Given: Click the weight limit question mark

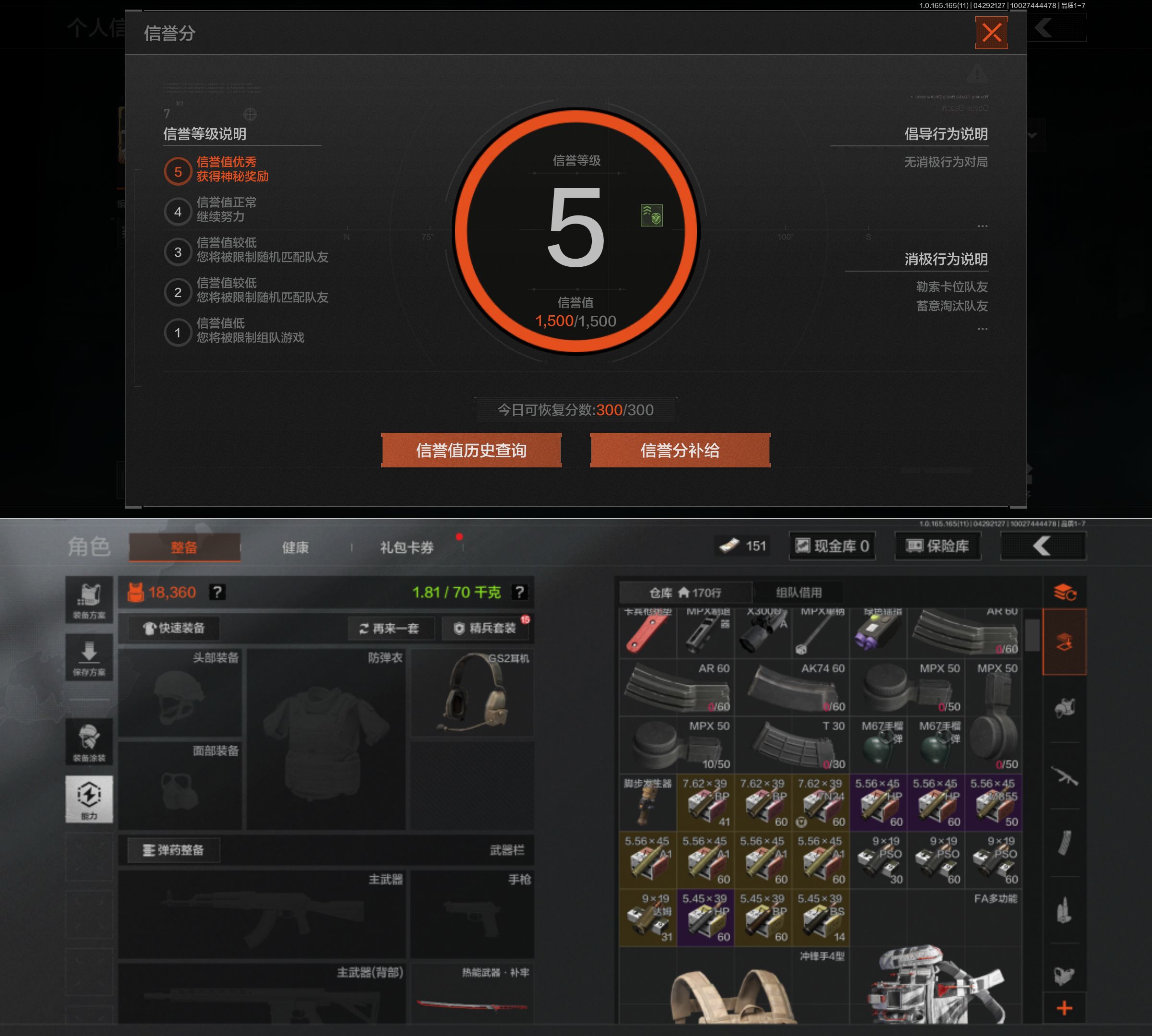Looking at the screenshot, I should 519,592.
